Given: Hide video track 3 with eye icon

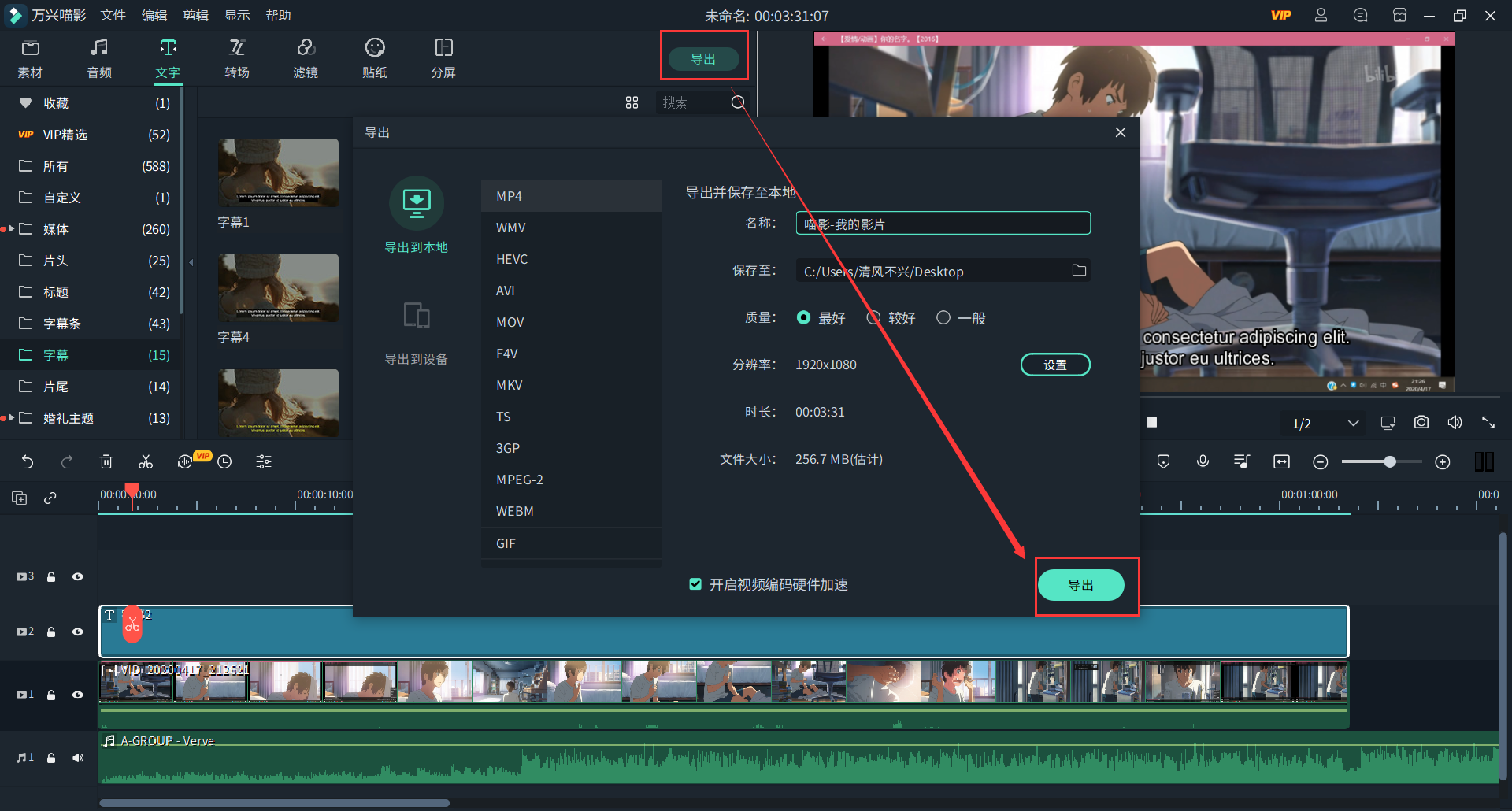Looking at the screenshot, I should tap(77, 576).
